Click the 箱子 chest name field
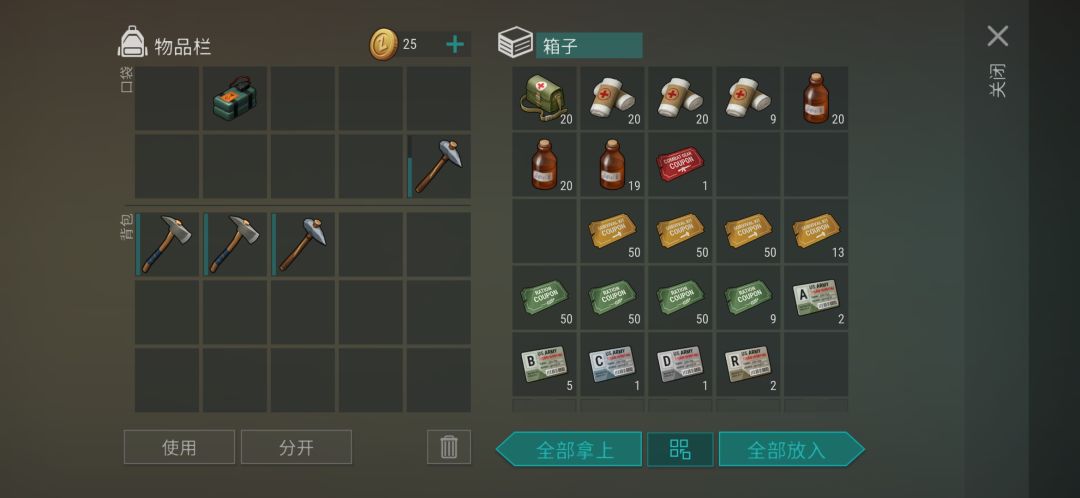This screenshot has width=1080, height=498. click(x=589, y=45)
